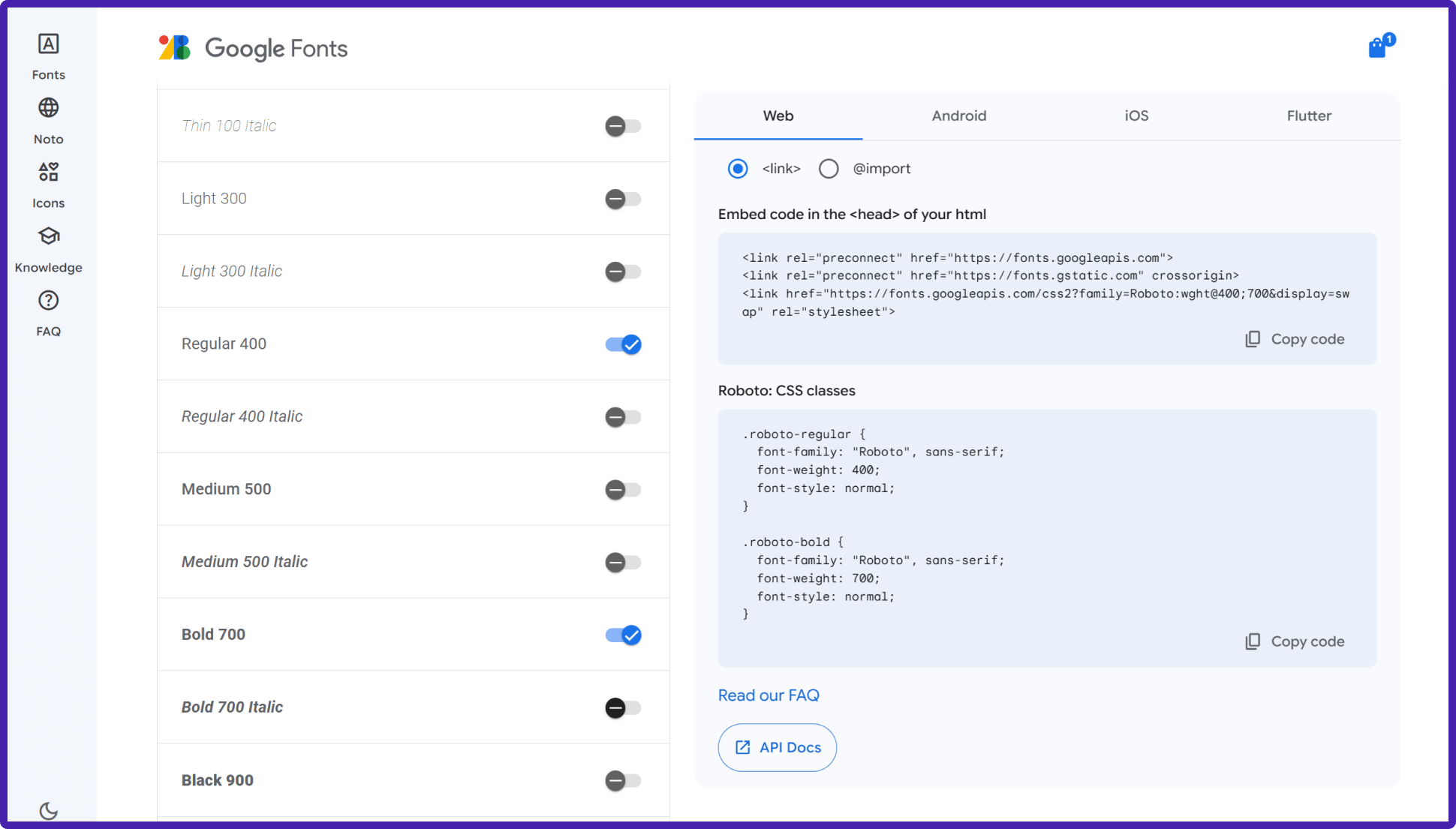Toggle dark mode moon icon
Screen dimensions: 1456x829
[49, 810]
